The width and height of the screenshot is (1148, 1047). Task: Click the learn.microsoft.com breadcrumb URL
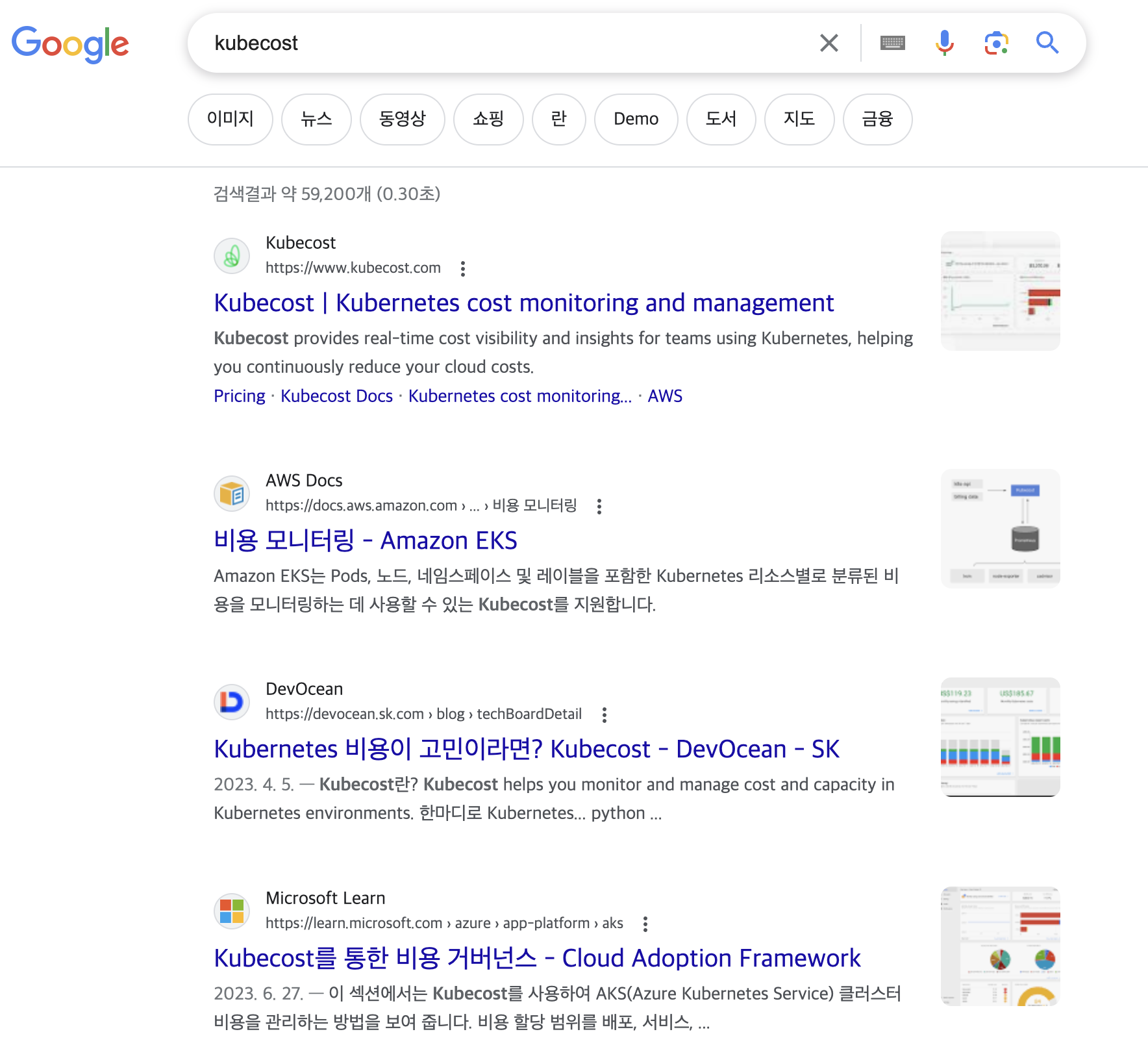click(x=444, y=924)
